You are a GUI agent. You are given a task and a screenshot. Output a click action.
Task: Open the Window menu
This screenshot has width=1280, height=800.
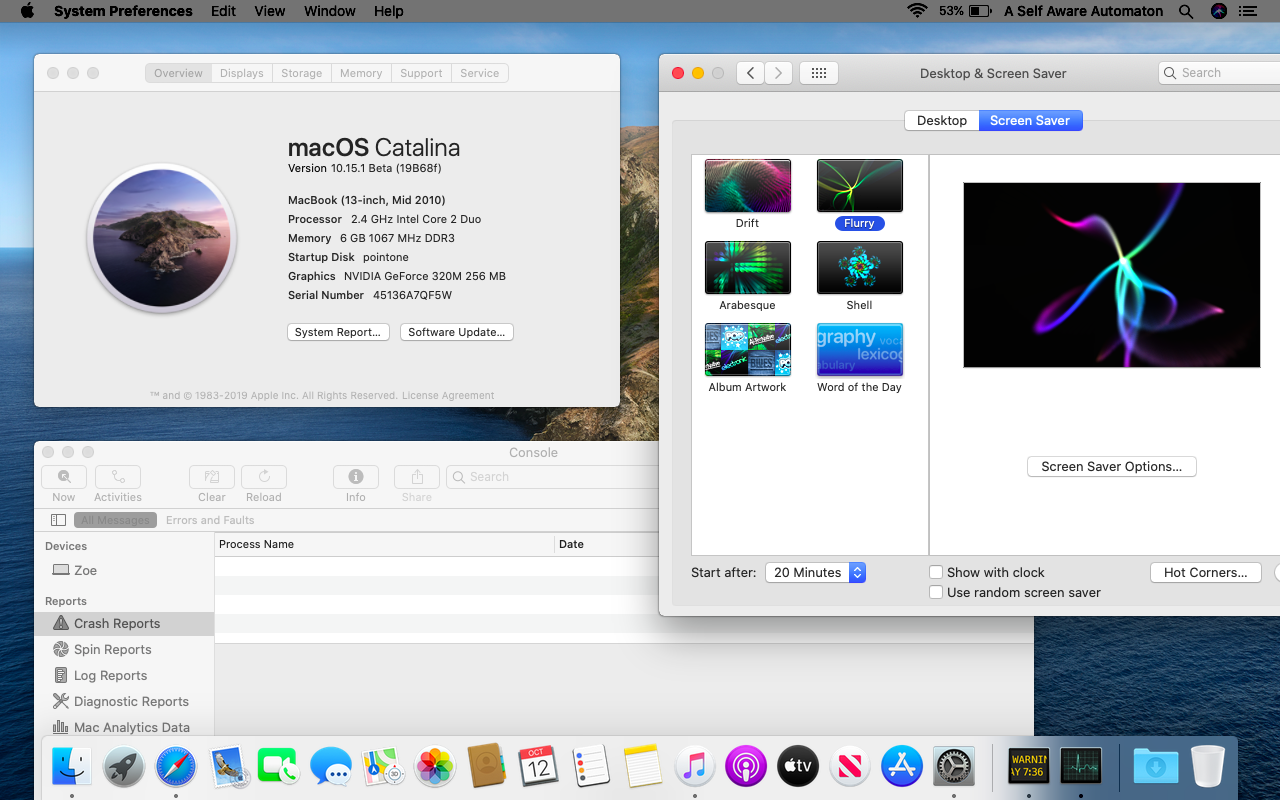[329, 11]
